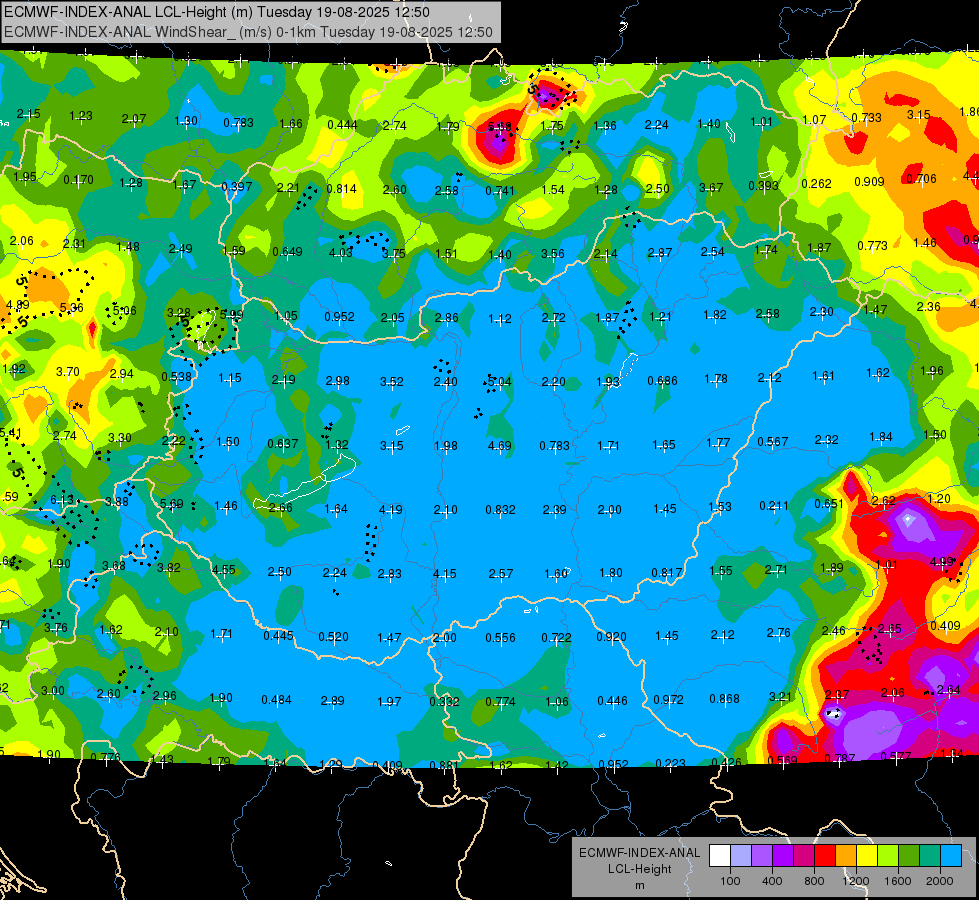The height and width of the screenshot is (900, 979).
Task: Select the orange legend color swatch
Action: point(846,856)
